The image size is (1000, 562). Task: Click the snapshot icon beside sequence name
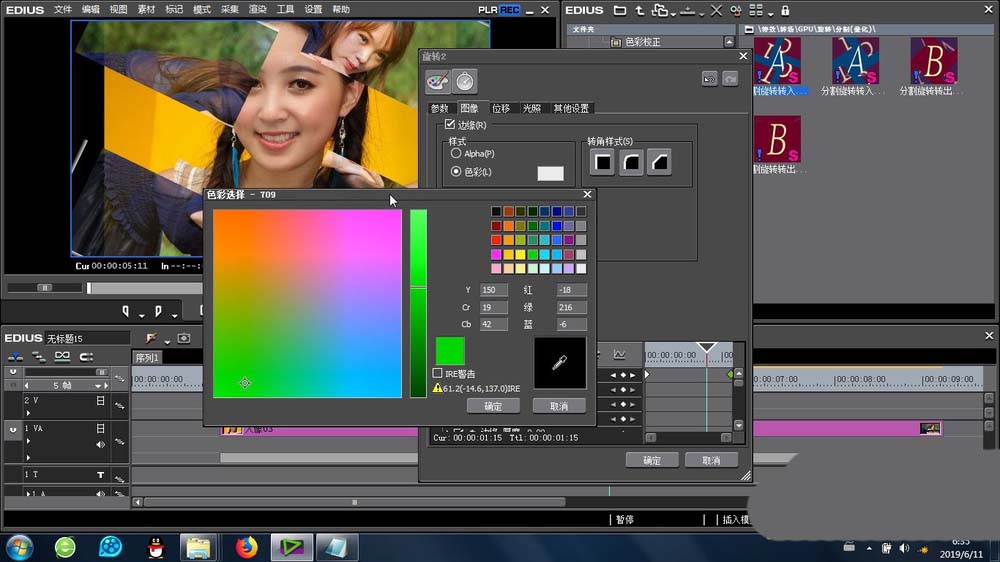184,338
